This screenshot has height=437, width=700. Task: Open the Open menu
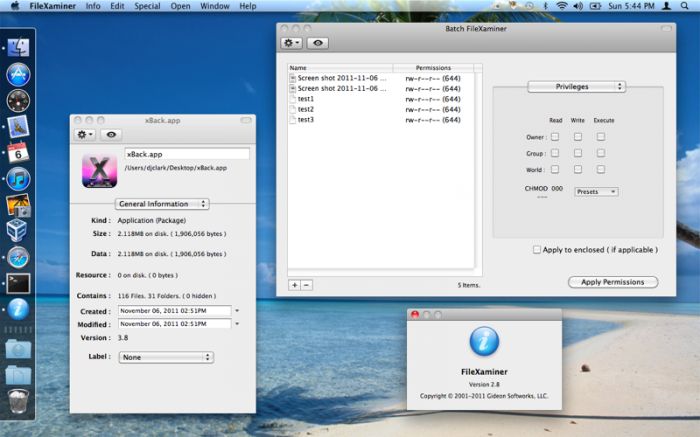180,6
